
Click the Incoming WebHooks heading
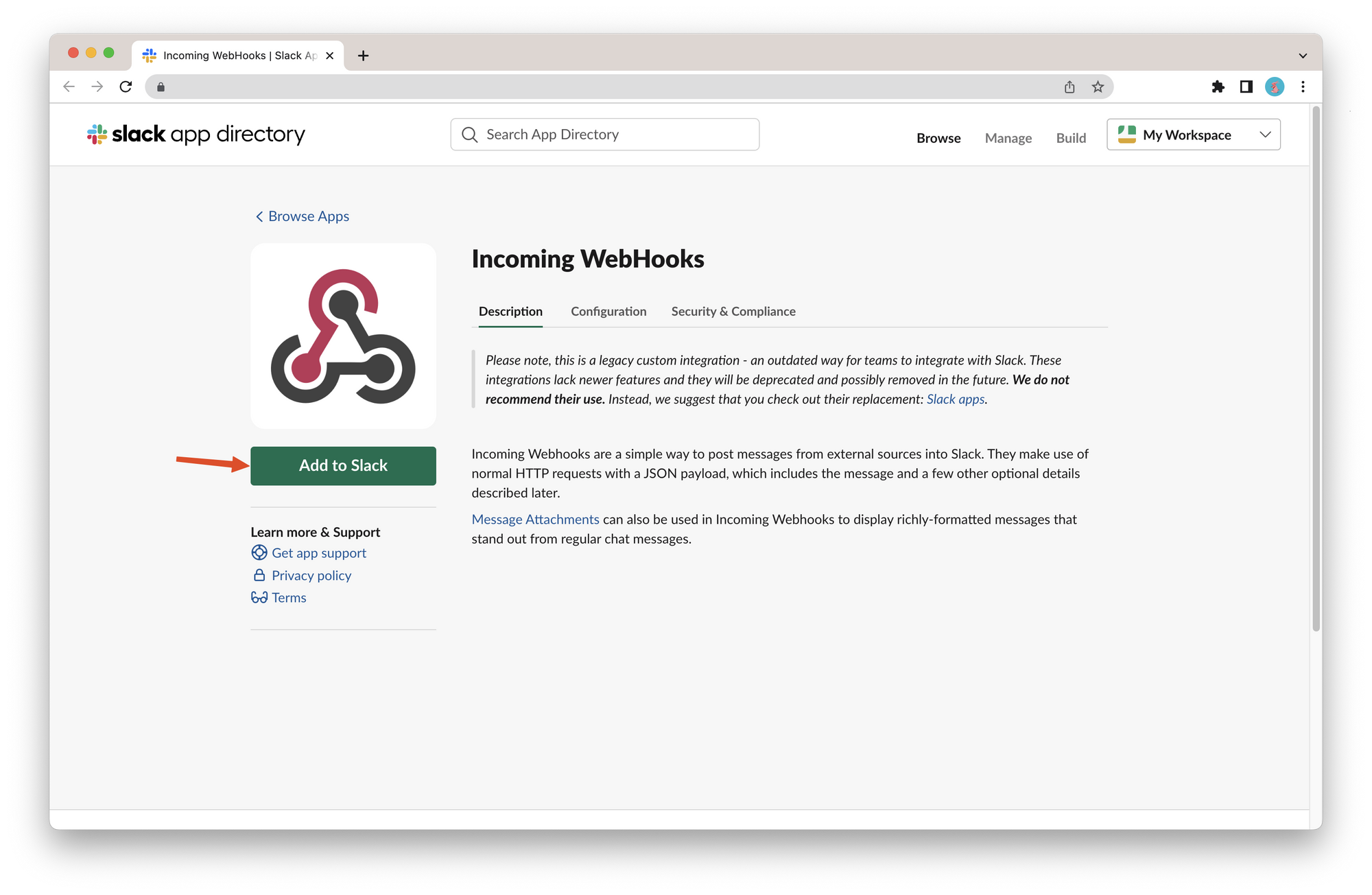[x=588, y=259]
